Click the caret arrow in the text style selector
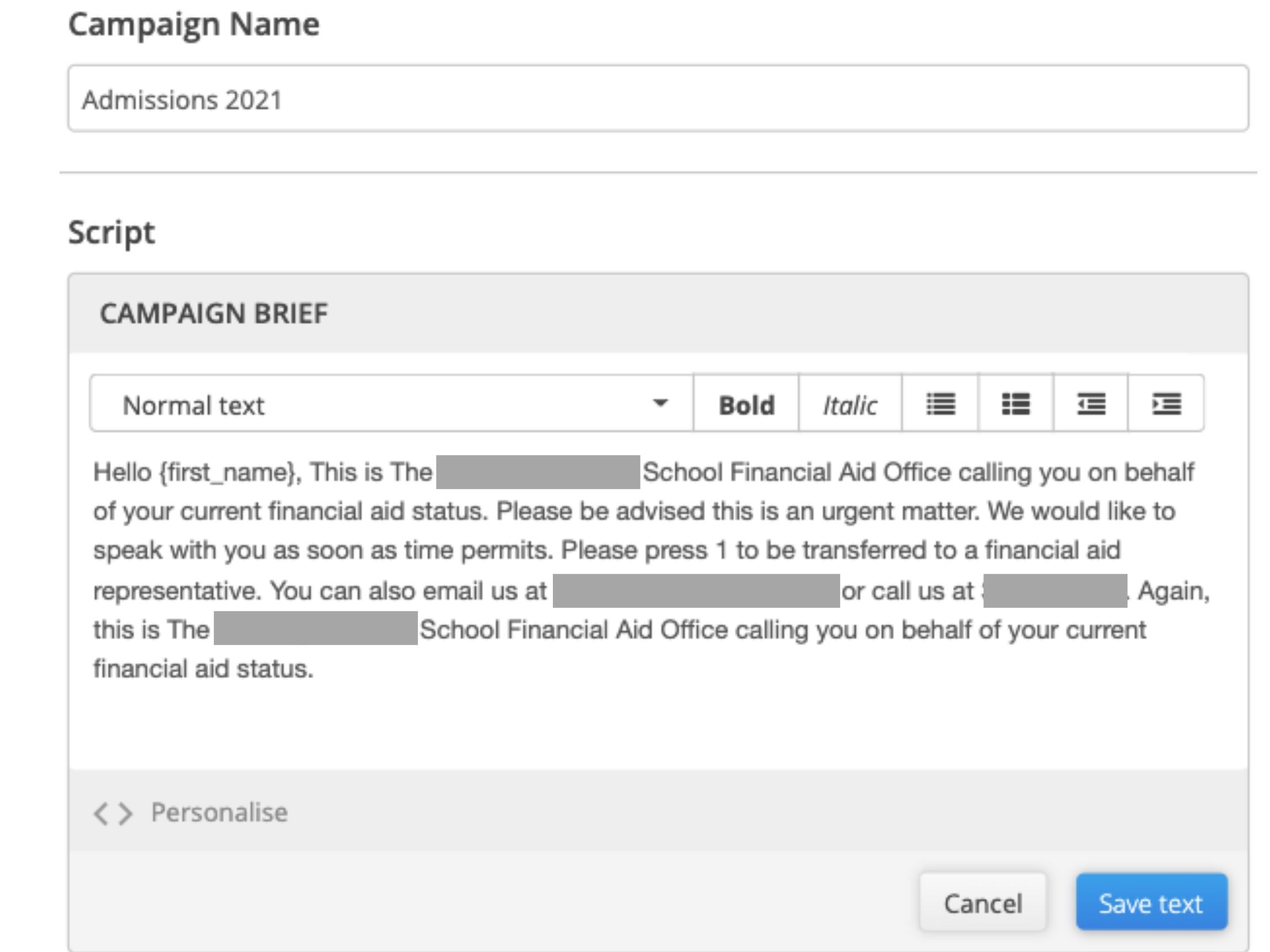Image resolution: width=1270 pixels, height=952 pixels. point(660,403)
